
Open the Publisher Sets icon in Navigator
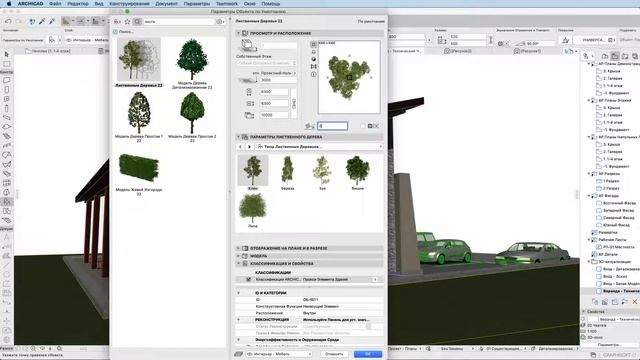[x=635, y=56]
